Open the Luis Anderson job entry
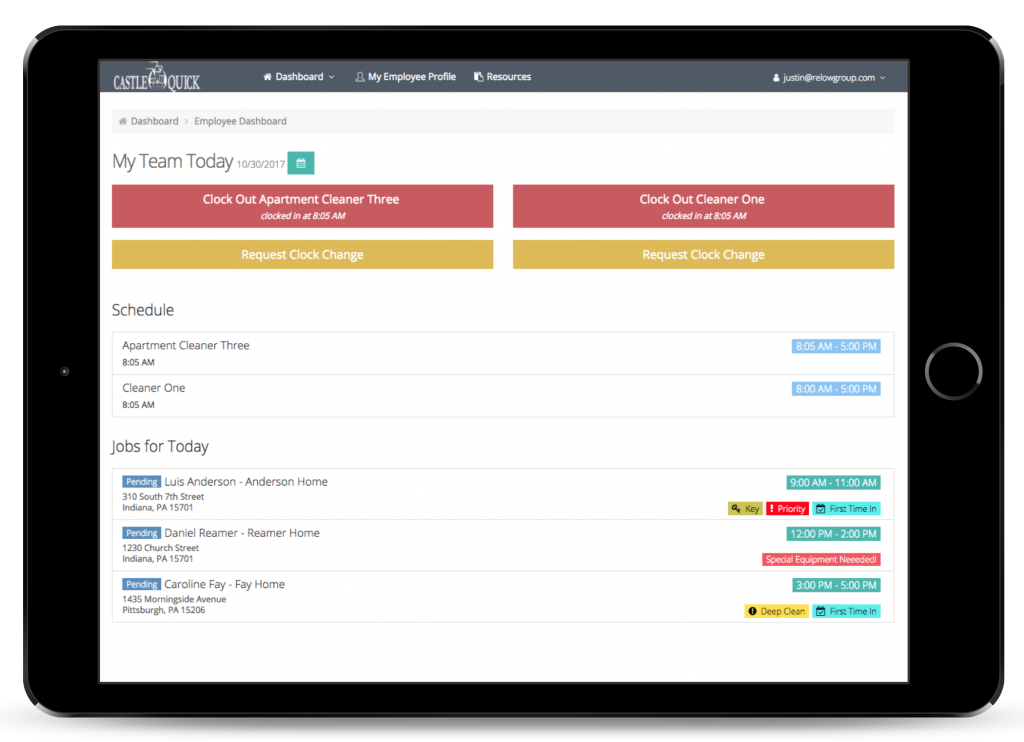Viewport: 1024px width, 742px height. coord(245,482)
